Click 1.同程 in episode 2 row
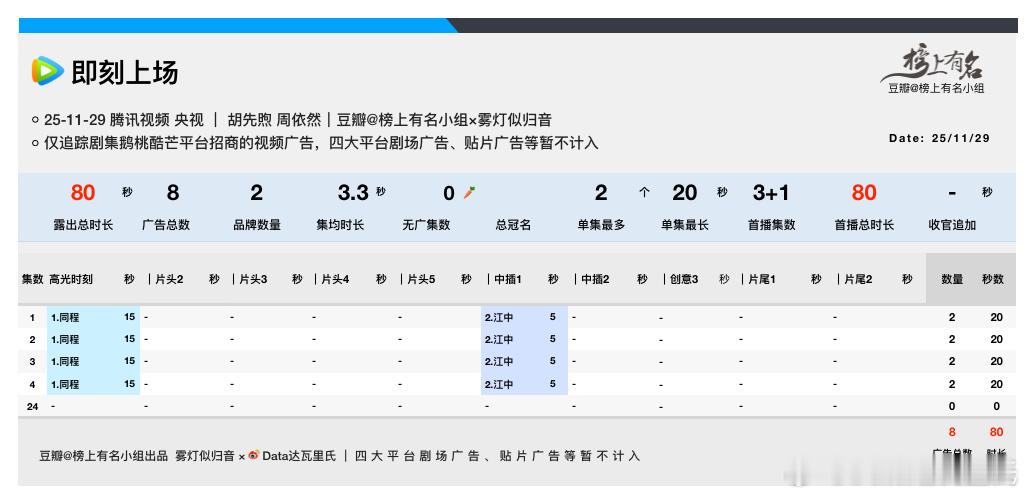The width and height of the screenshot is (1028, 497). (x=65, y=340)
